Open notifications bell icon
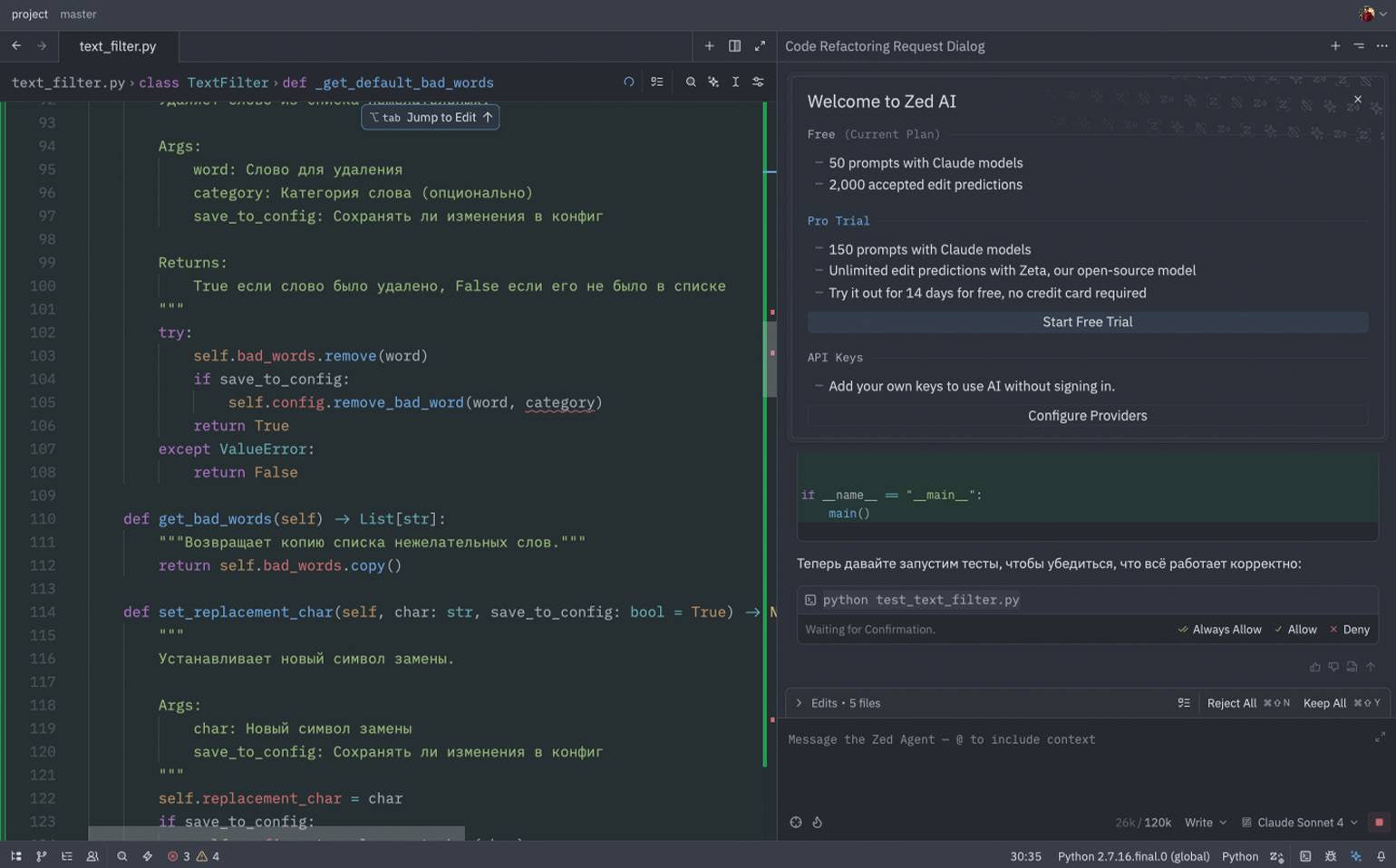Image resolution: width=1396 pixels, height=868 pixels. 1381,856
